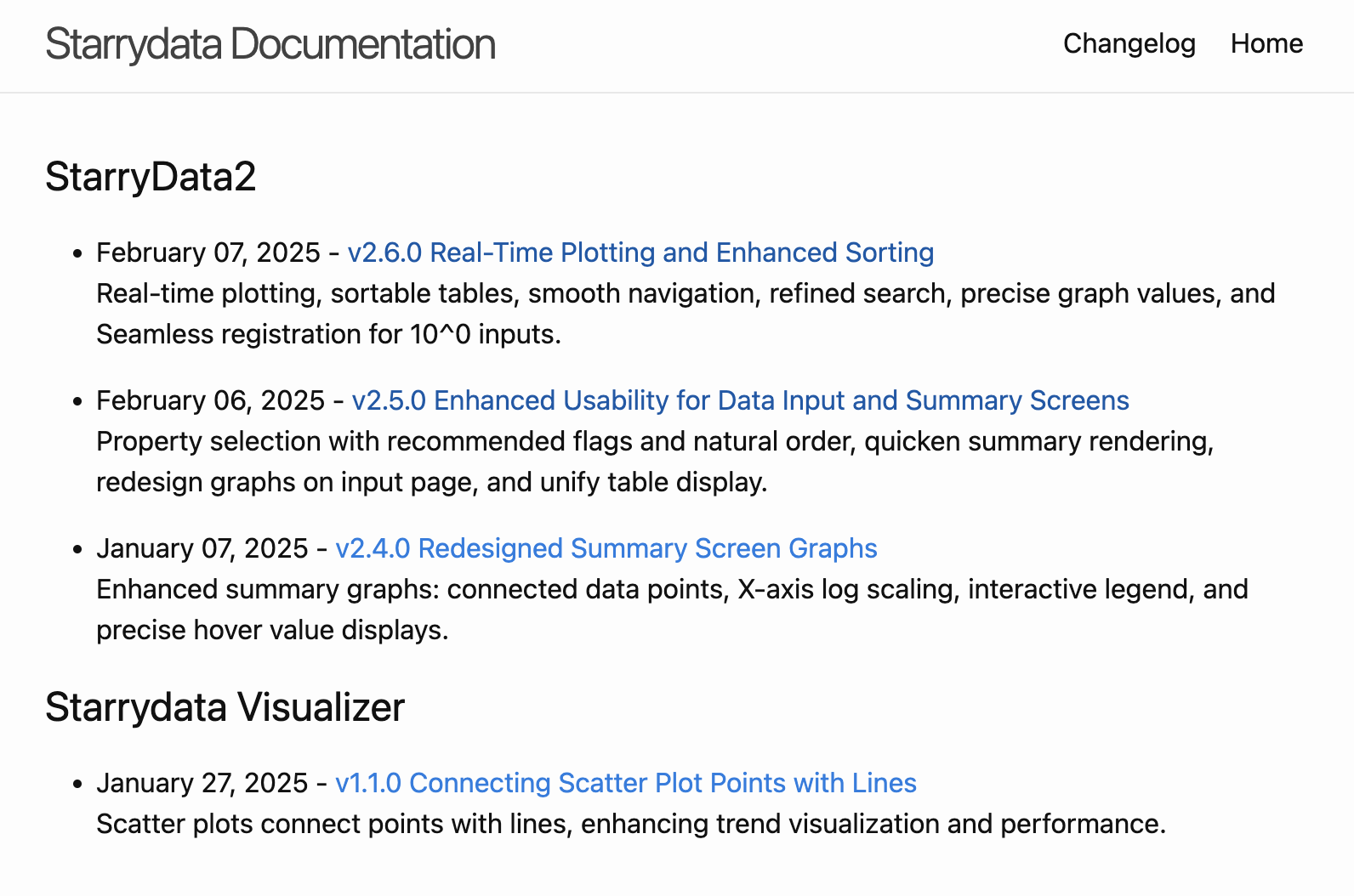Image resolution: width=1354 pixels, height=896 pixels.
Task: Click the 'precise hover value displays' line
Action: point(271,630)
